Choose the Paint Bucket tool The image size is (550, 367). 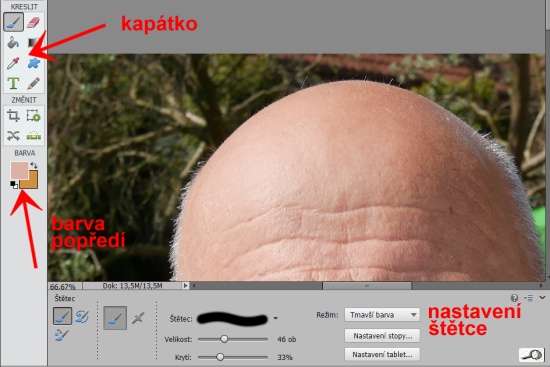[14, 43]
